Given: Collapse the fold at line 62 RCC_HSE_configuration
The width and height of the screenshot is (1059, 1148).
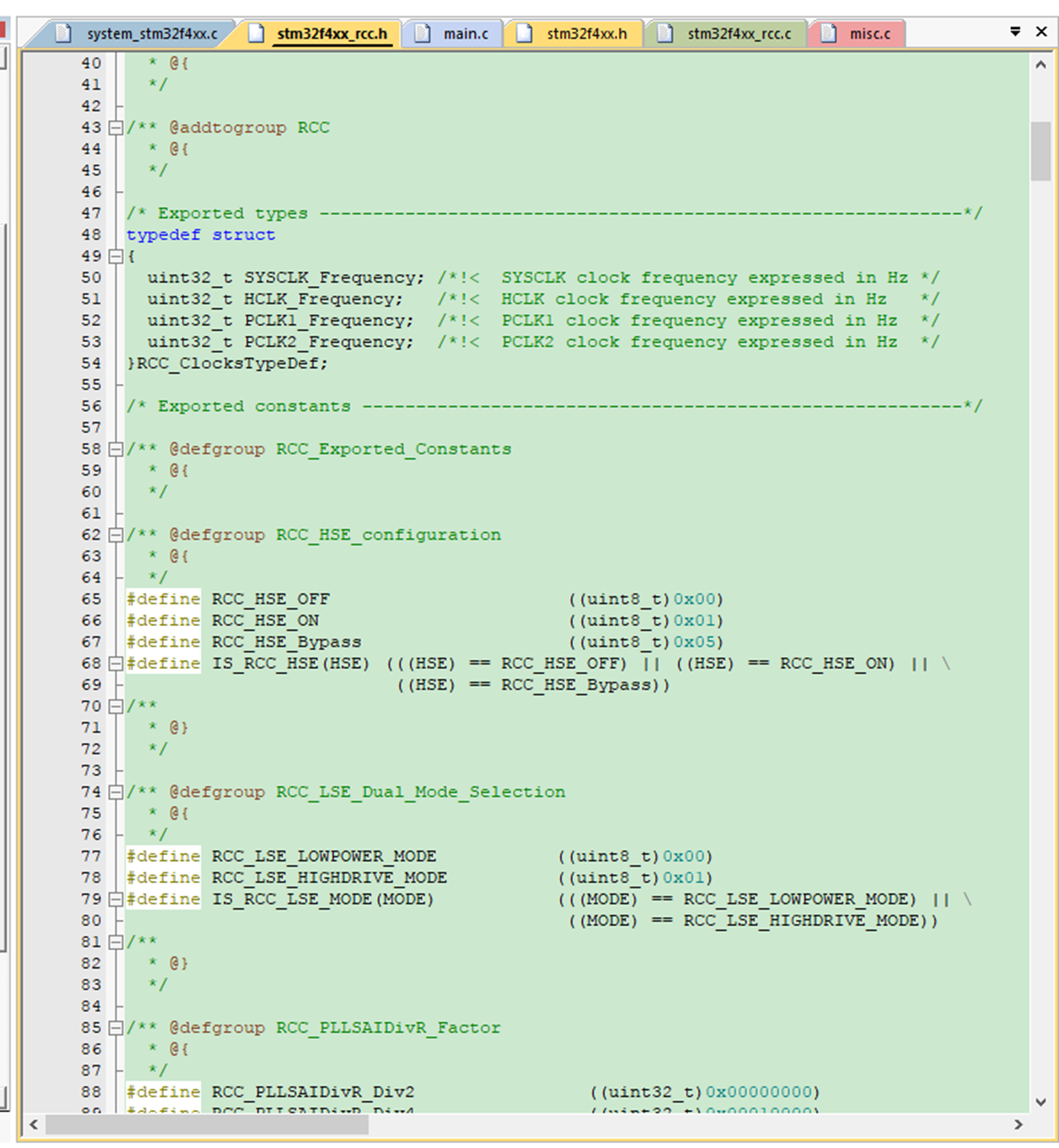Looking at the screenshot, I should coord(116,535).
